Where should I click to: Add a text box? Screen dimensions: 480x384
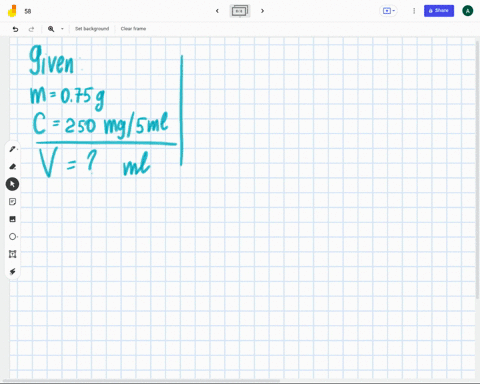tap(13, 254)
